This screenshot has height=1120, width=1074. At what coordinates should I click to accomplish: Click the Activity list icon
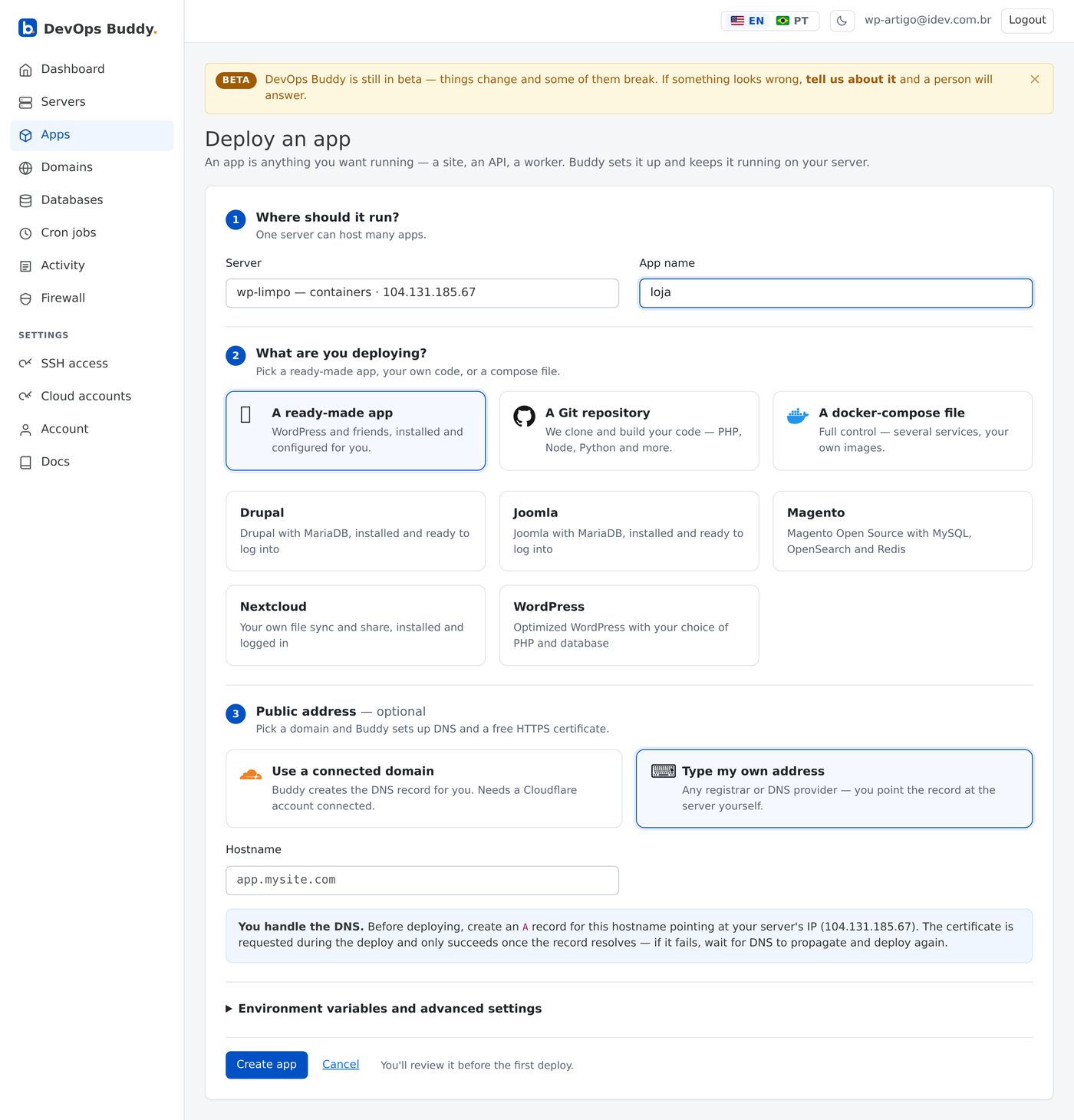[x=25, y=266]
